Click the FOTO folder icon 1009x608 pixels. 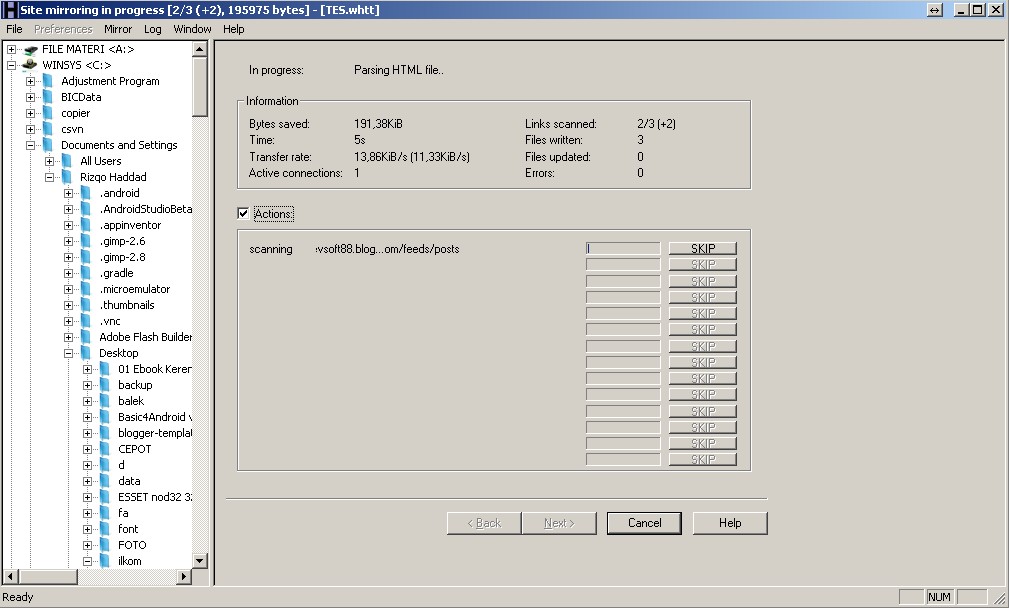click(x=106, y=545)
